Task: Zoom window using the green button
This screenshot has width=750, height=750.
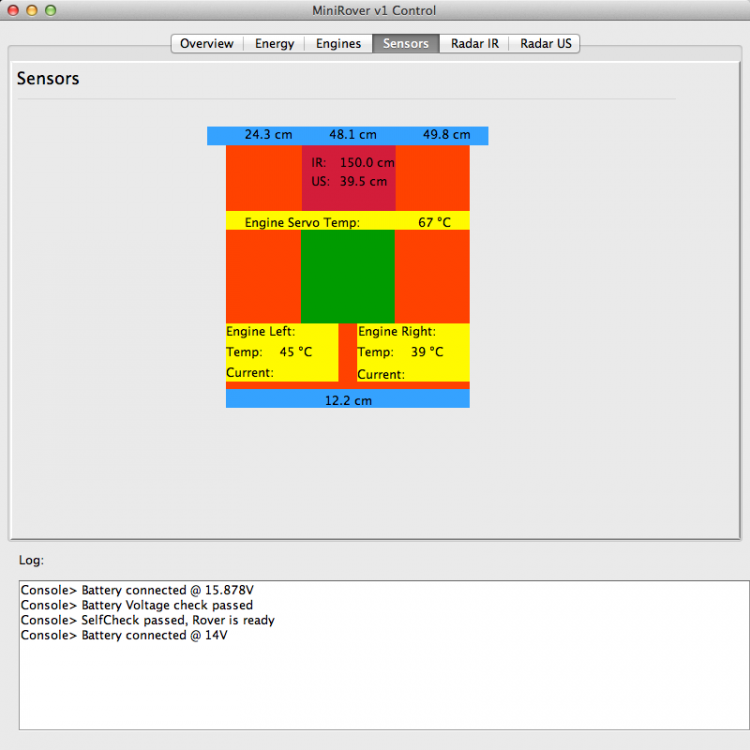Action: pos(51,10)
